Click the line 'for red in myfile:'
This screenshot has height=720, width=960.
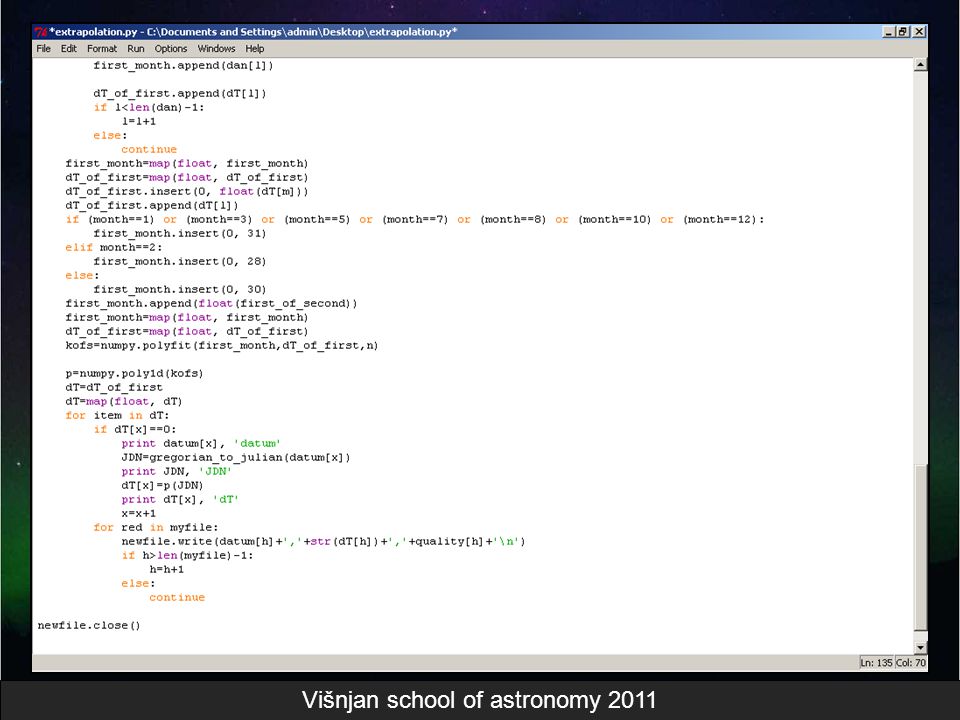click(x=156, y=527)
